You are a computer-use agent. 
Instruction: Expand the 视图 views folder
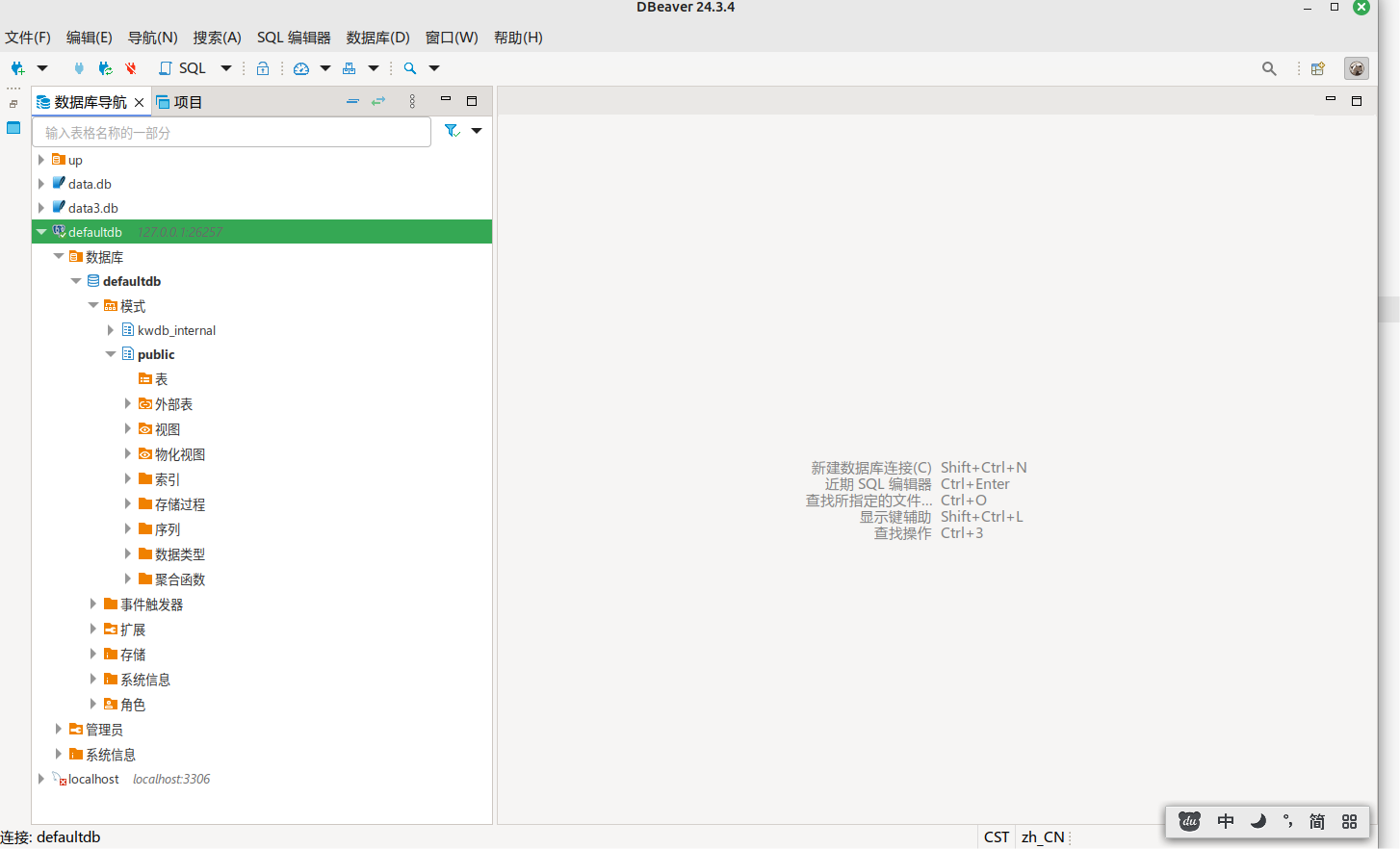pyautogui.click(x=128, y=429)
